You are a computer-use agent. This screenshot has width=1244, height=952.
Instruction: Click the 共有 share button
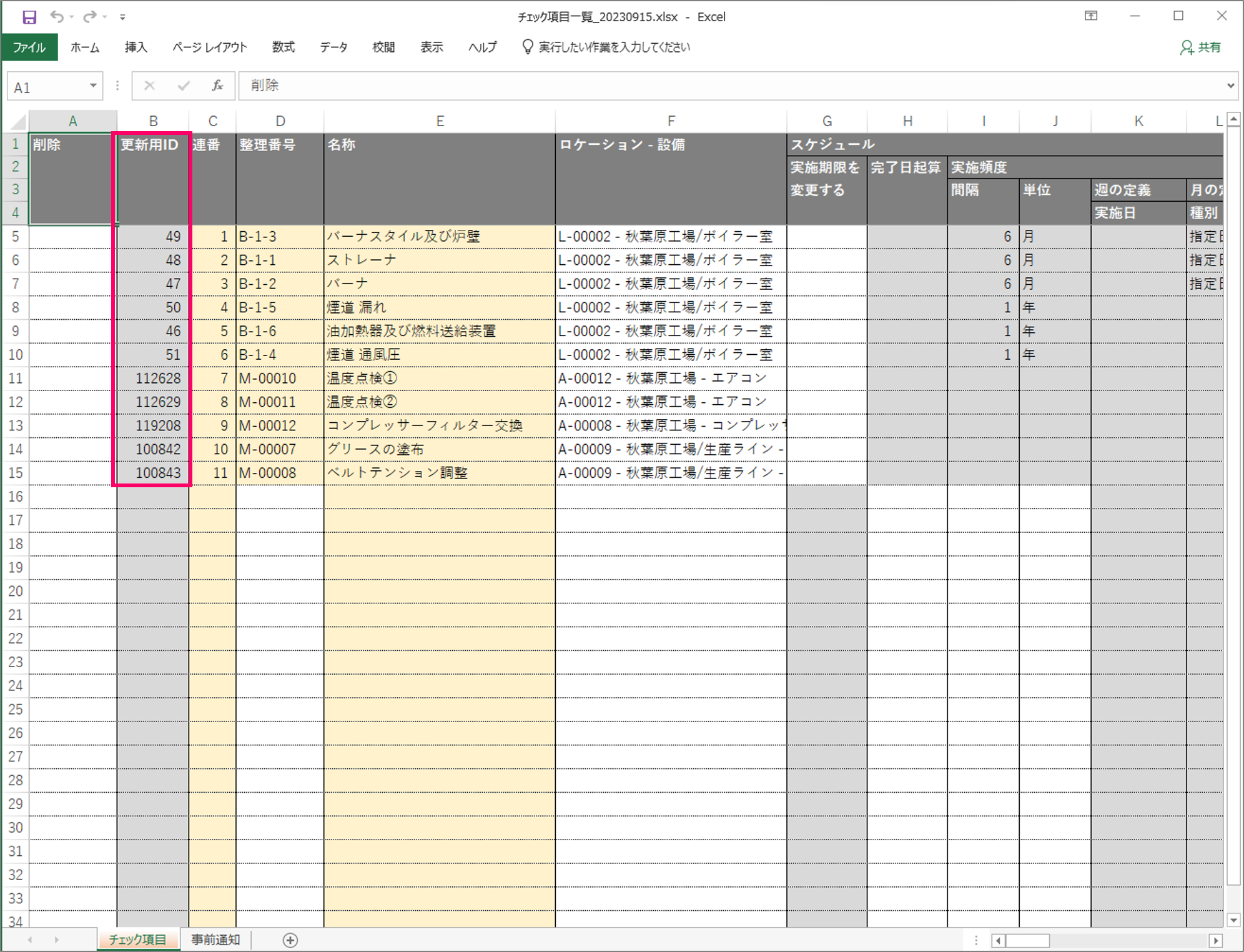click(1200, 47)
